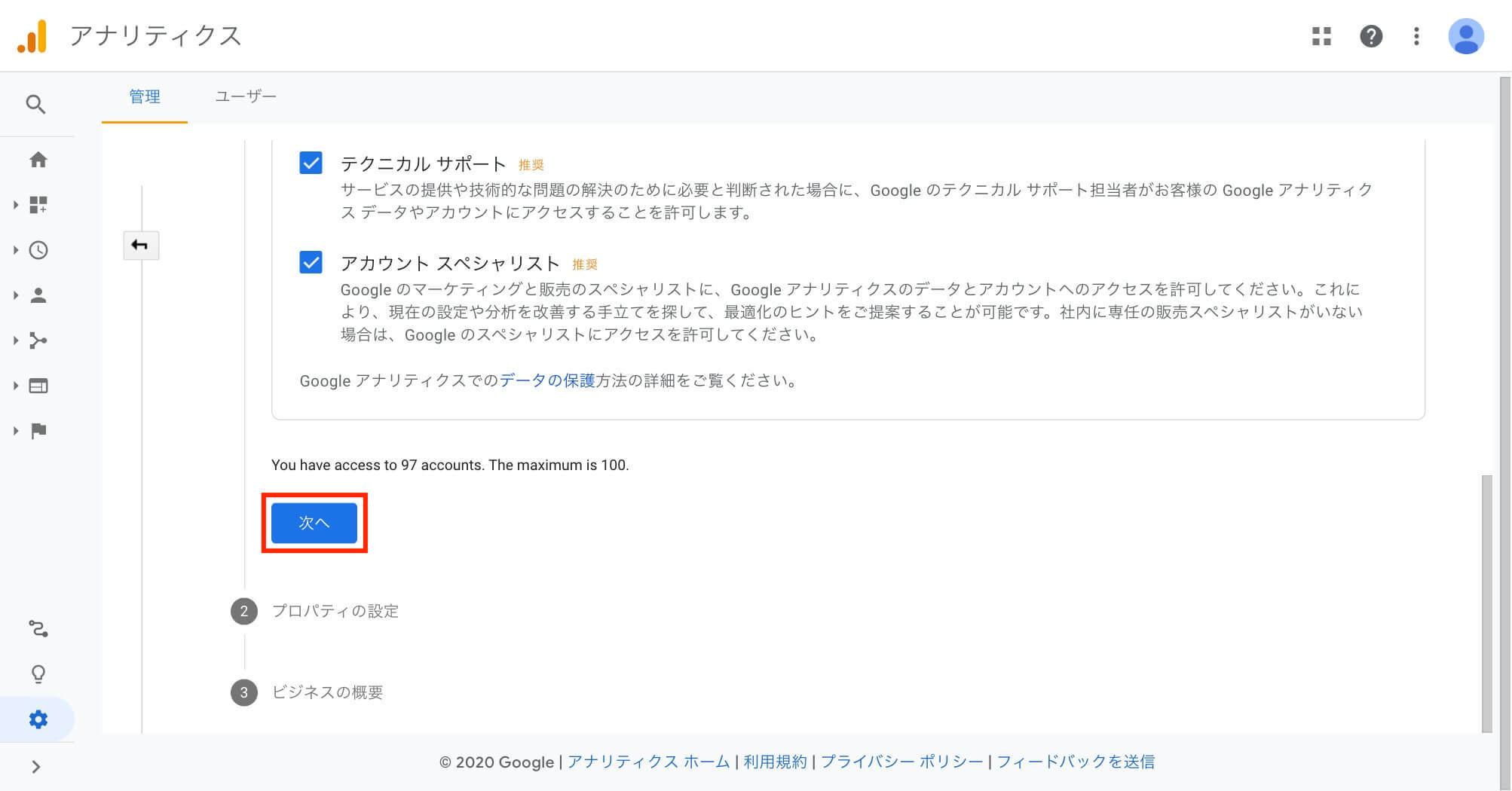Click the Google Analytics logo
The height and width of the screenshot is (791, 1512).
tap(32, 36)
